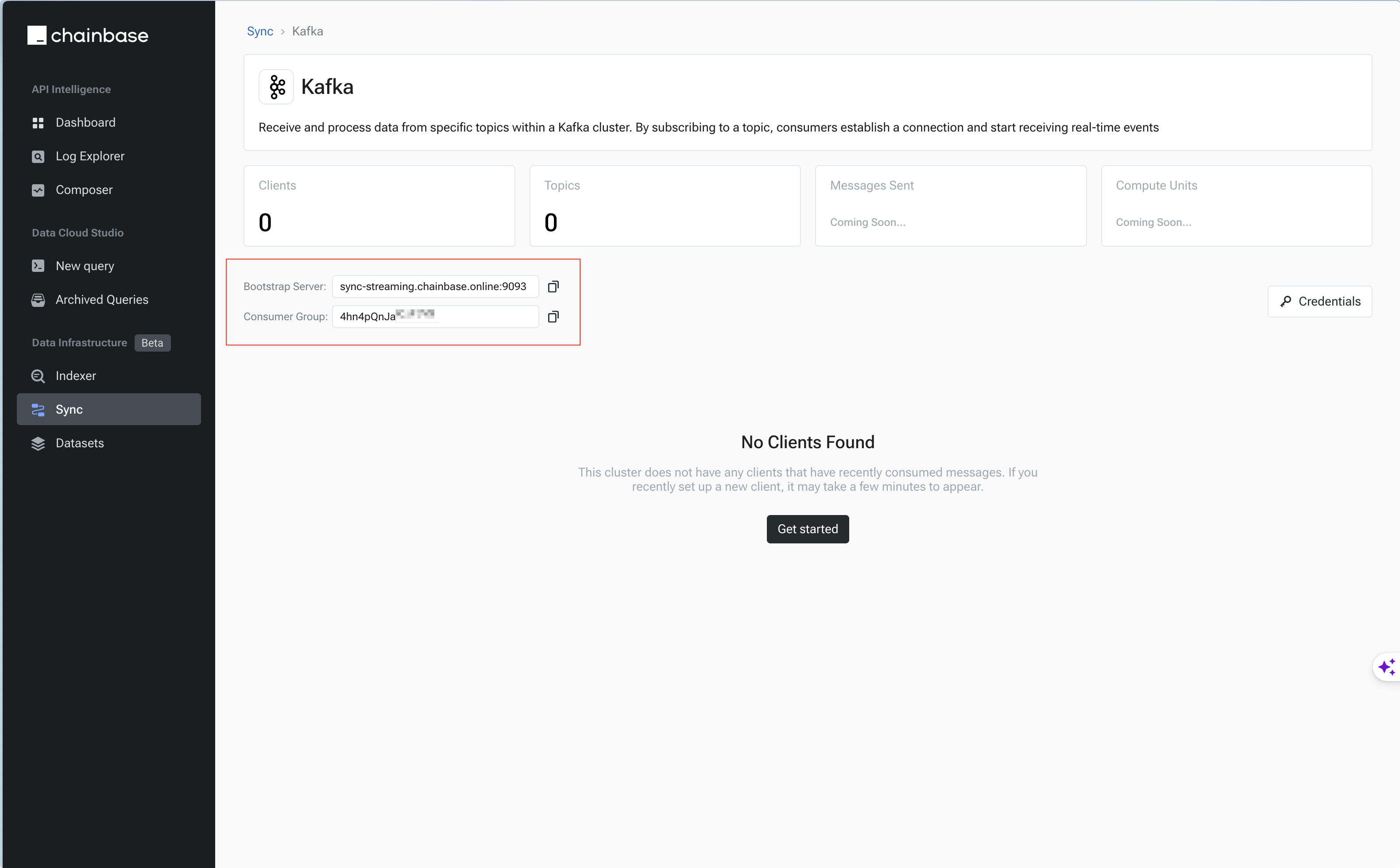
Task: Click the chainbase logo
Action: pos(88,35)
